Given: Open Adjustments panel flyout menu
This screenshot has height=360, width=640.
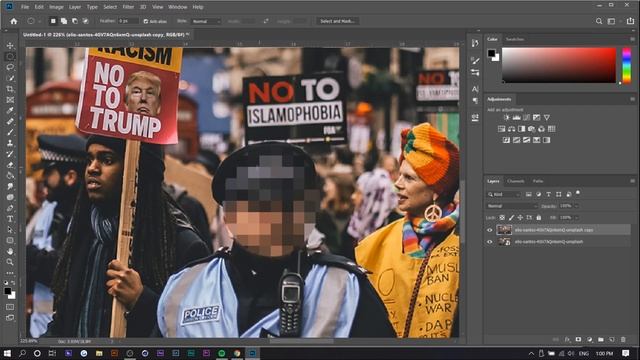Looking at the screenshot, I should coord(632,99).
